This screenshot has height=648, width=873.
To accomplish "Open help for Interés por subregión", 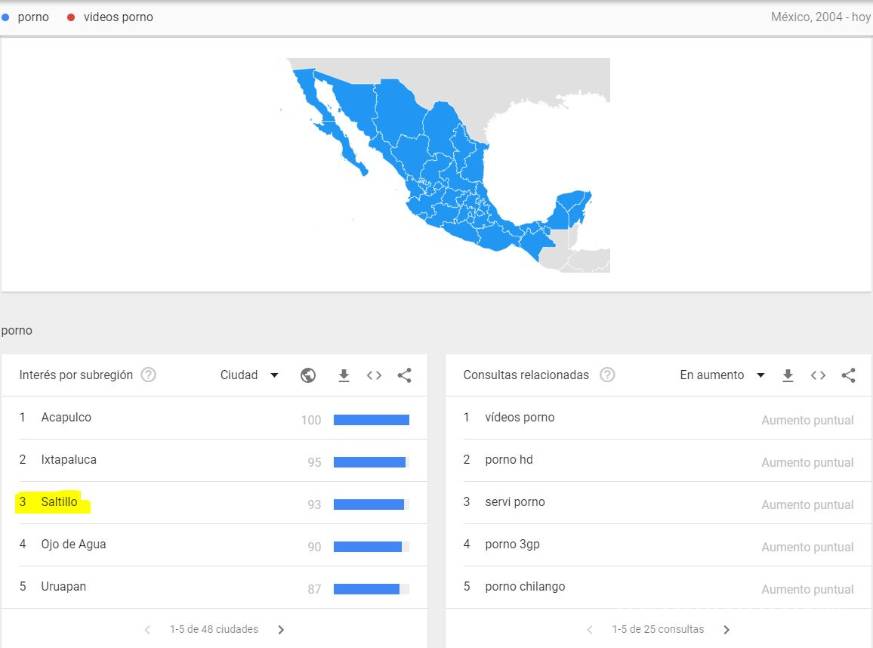I will click(x=147, y=375).
